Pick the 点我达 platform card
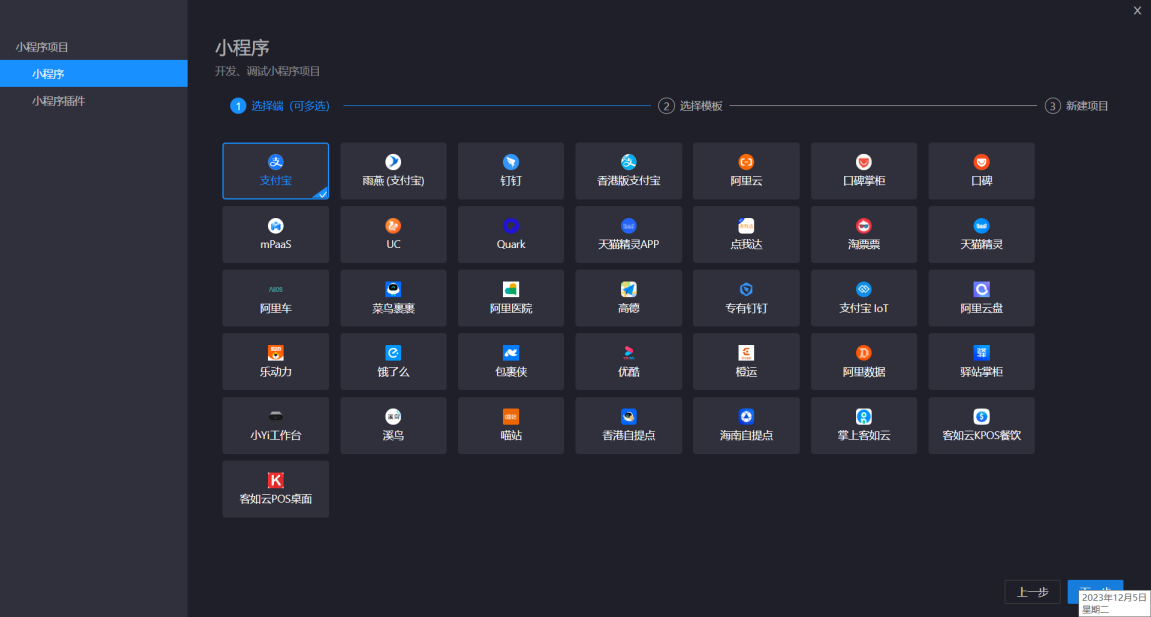Screen dimensions: 1151x617 point(746,235)
